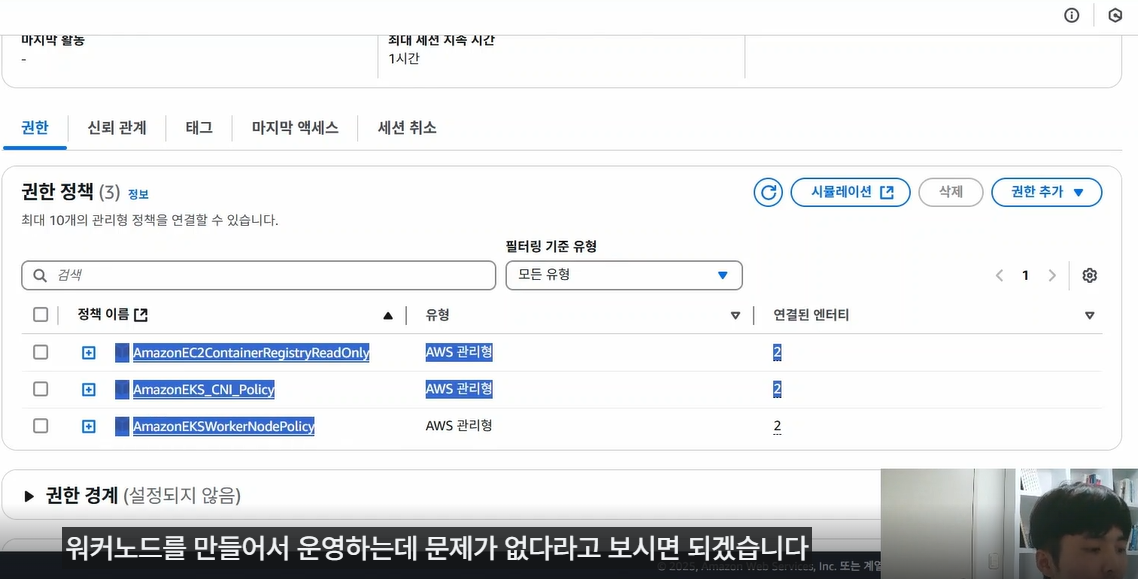Open table preferences gear icon
Image resolution: width=1138 pixels, height=579 pixels.
pyautogui.click(x=1089, y=275)
